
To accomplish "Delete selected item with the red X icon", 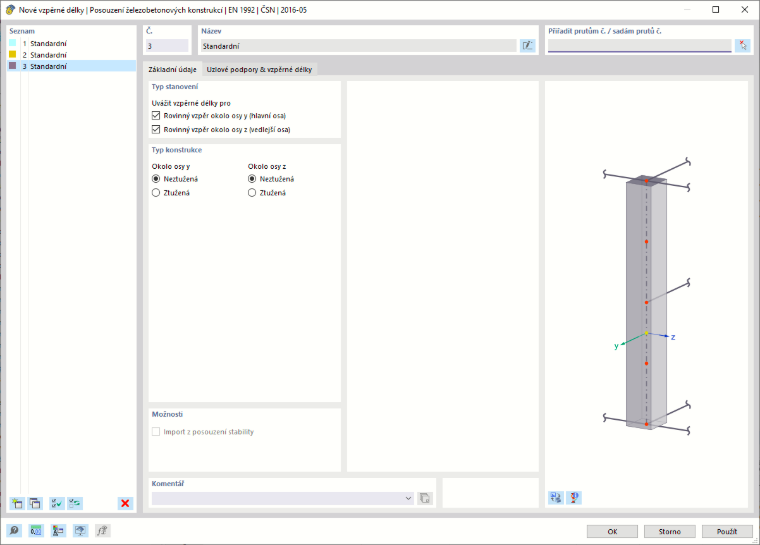I will coord(125,503).
